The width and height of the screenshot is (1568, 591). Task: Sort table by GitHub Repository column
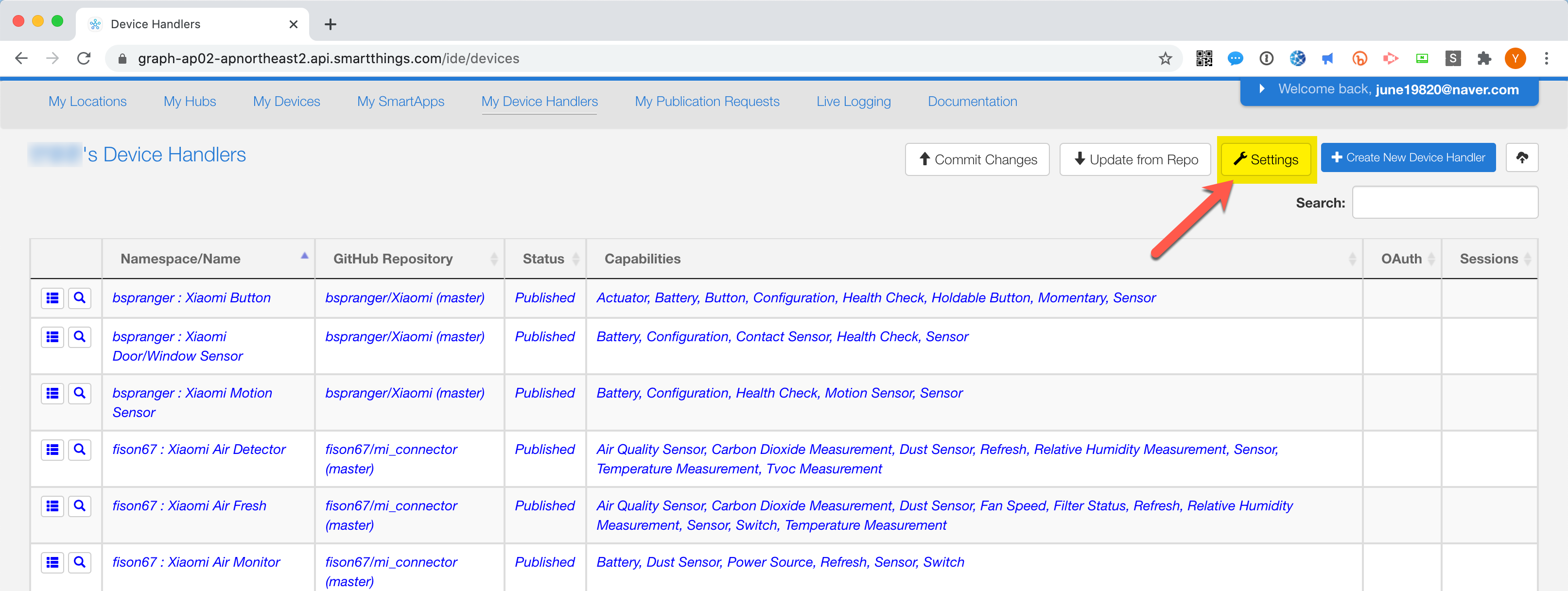[x=410, y=259]
